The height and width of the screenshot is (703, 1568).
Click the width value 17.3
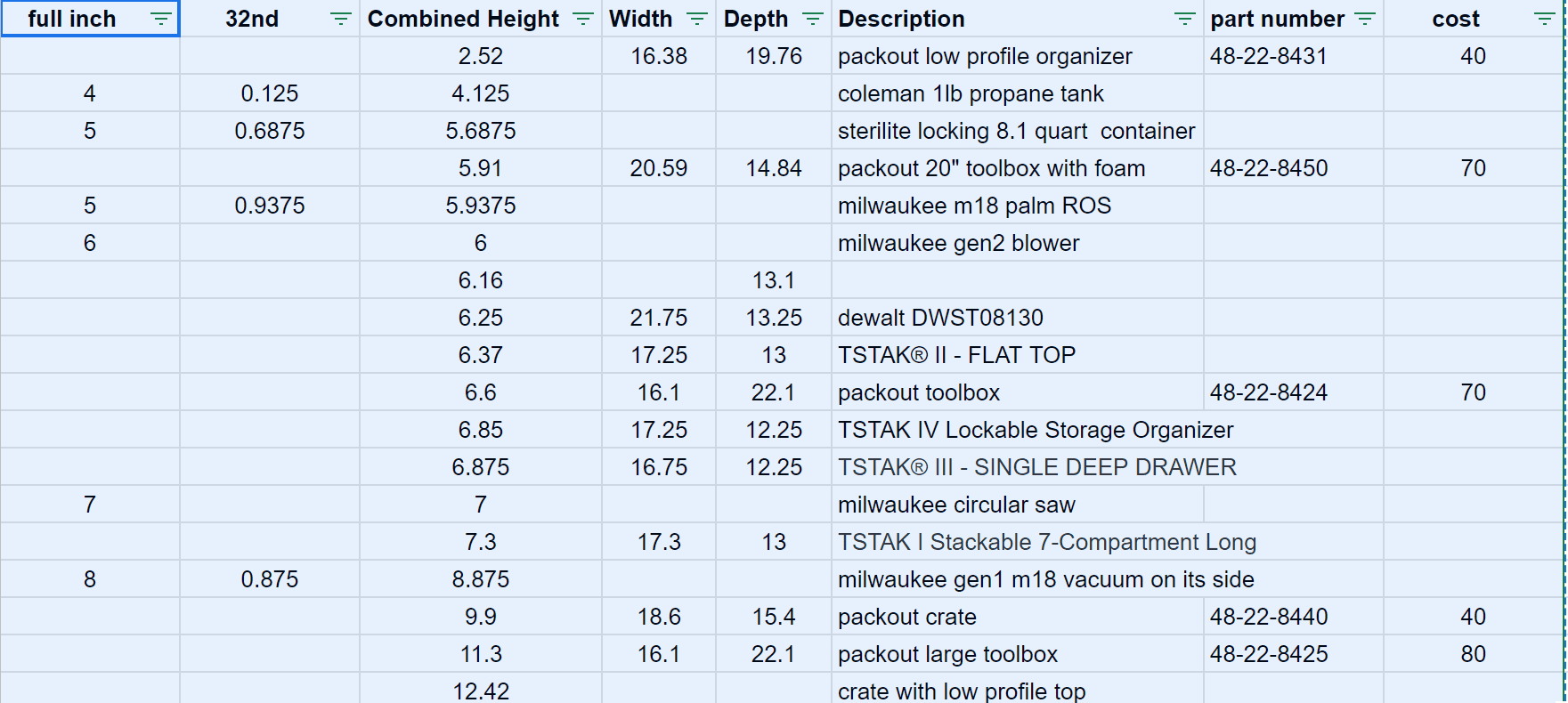pyautogui.click(x=659, y=542)
